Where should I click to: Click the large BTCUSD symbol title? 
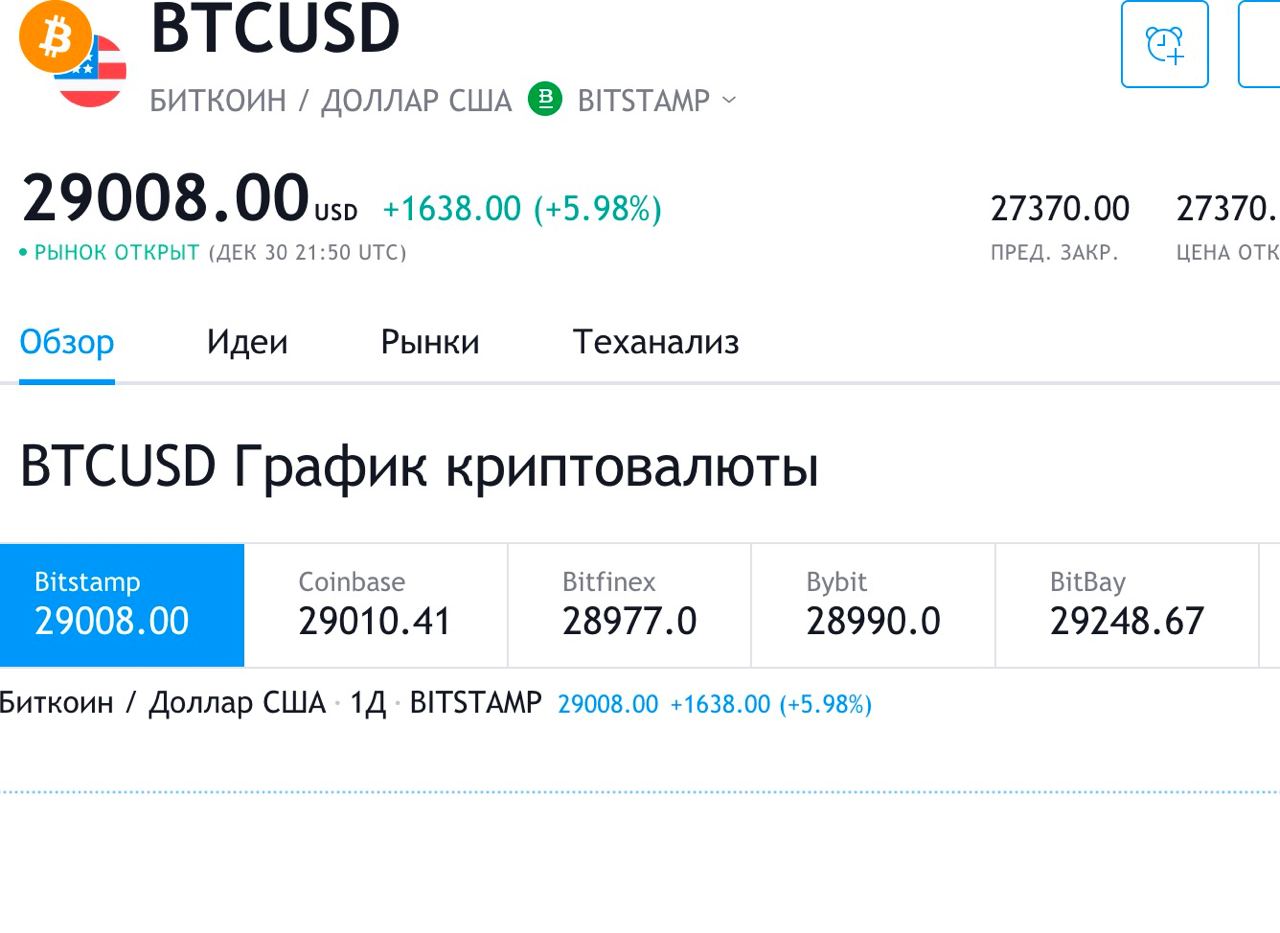point(275,28)
